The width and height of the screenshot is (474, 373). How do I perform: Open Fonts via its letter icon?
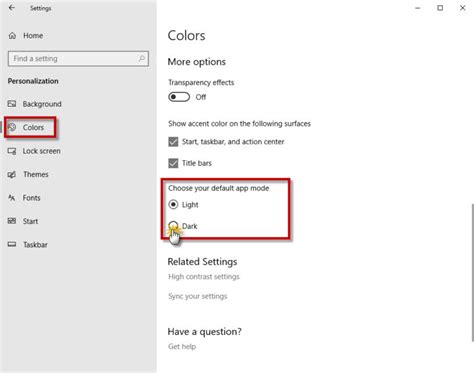(x=12, y=198)
